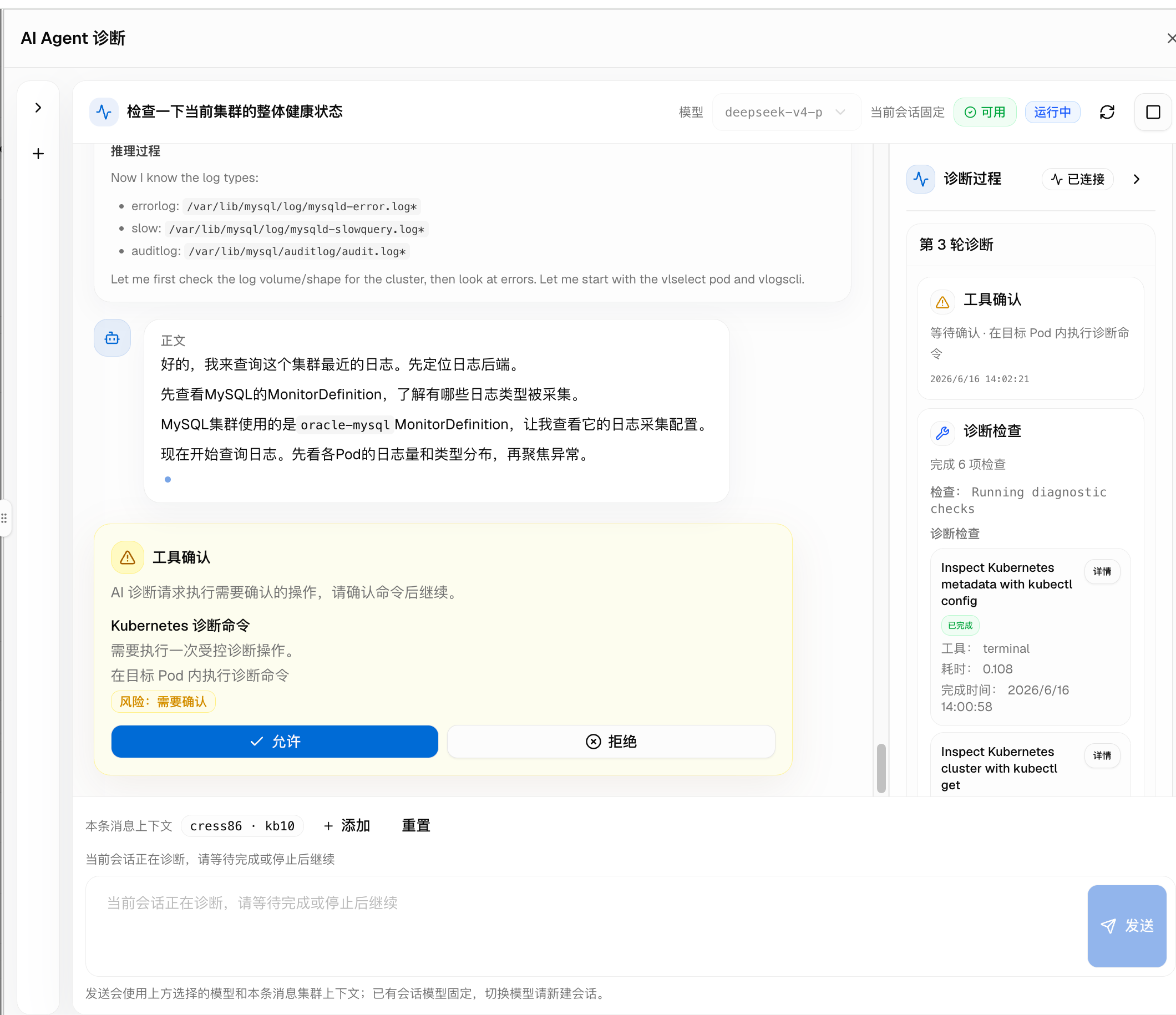Click the 'Inspect Kubernetes metadata with kubectl config' title
1176x1015 pixels.
point(1006,584)
